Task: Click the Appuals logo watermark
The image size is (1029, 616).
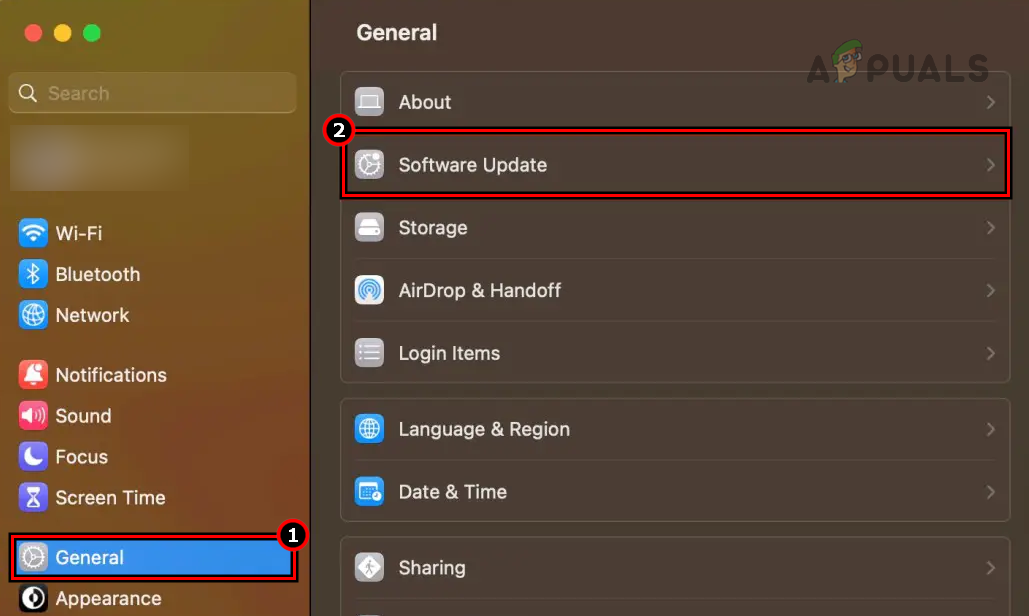Action: click(x=897, y=68)
